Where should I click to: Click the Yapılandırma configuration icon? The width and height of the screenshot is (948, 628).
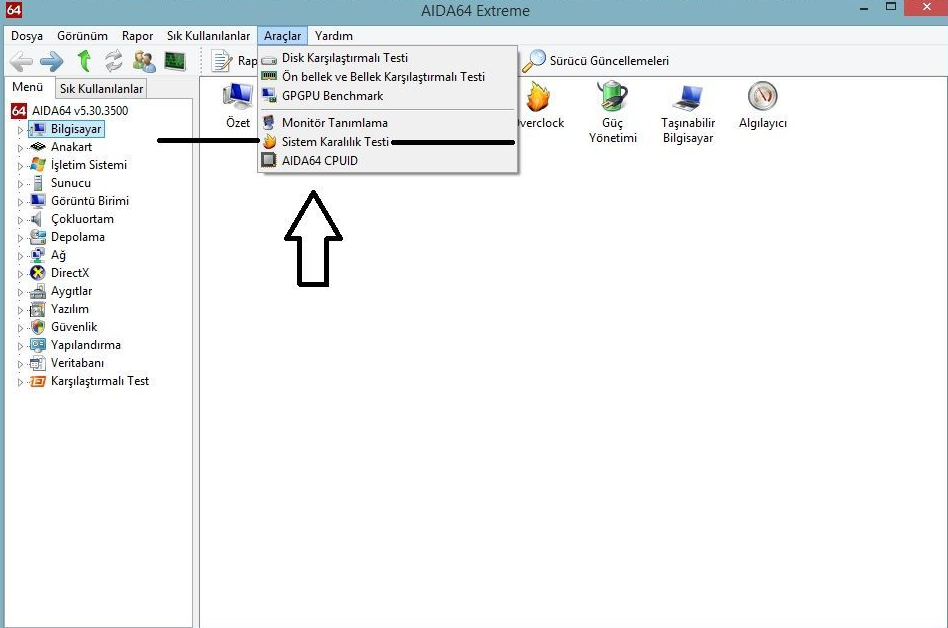[37, 345]
